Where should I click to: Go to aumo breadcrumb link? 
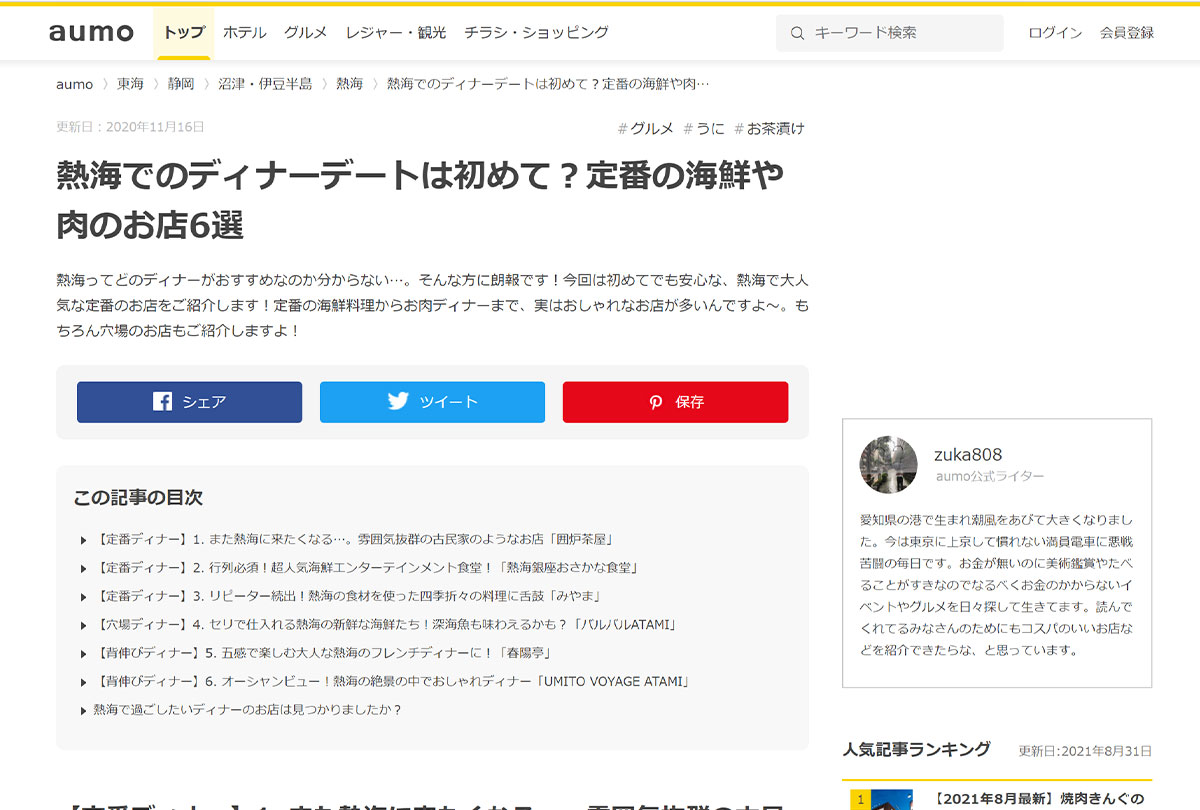[x=75, y=84]
